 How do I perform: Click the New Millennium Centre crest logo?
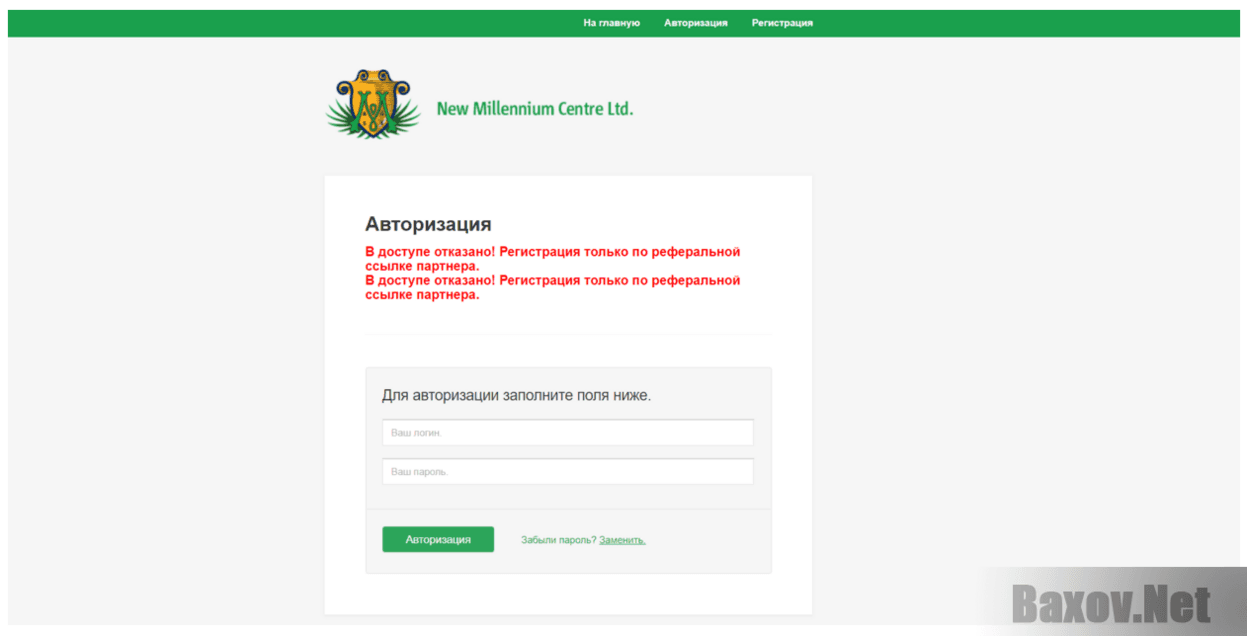pyautogui.click(x=373, y=104)
